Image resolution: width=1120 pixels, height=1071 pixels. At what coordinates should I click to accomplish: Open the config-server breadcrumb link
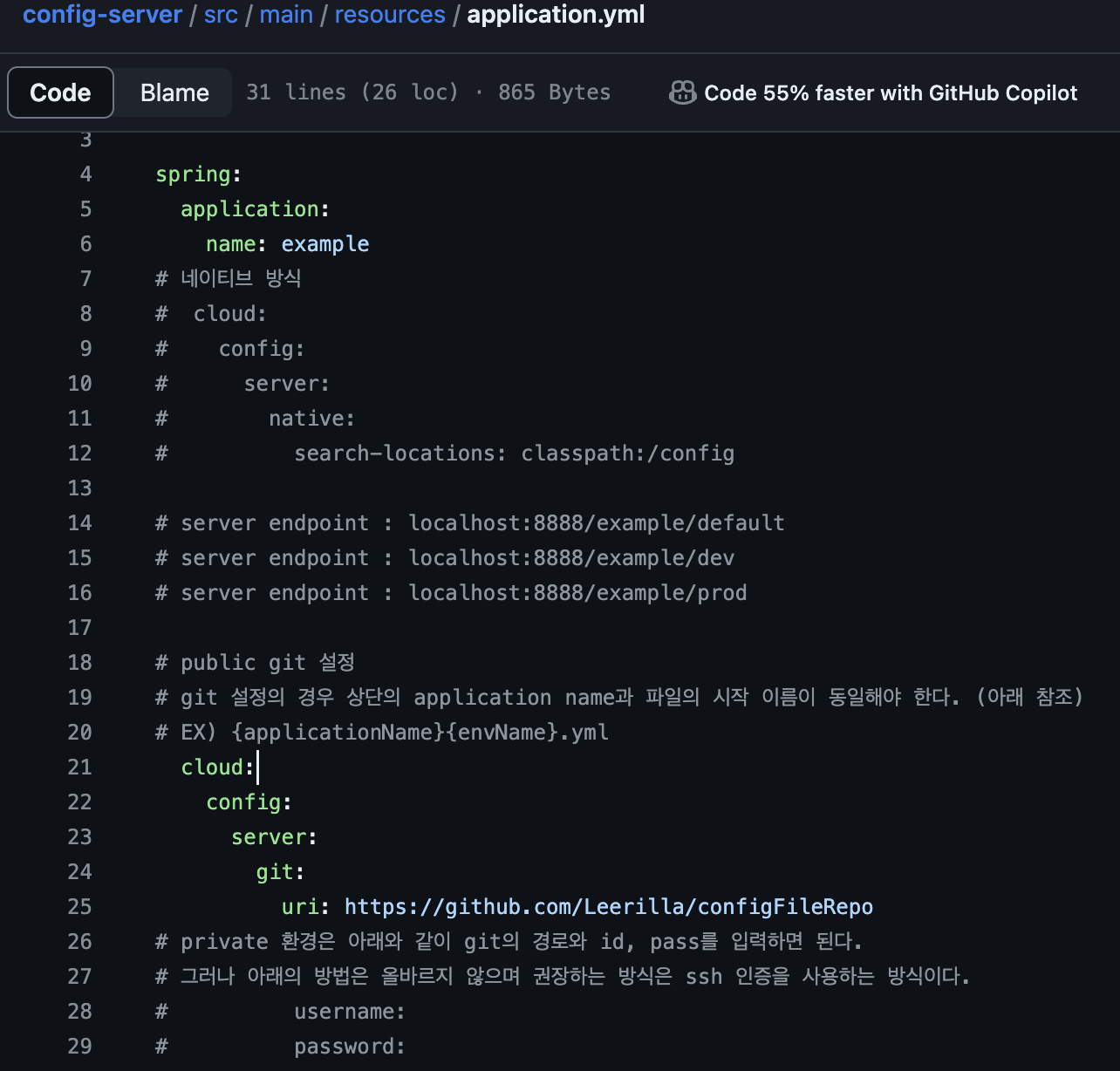tap(102, 15)
